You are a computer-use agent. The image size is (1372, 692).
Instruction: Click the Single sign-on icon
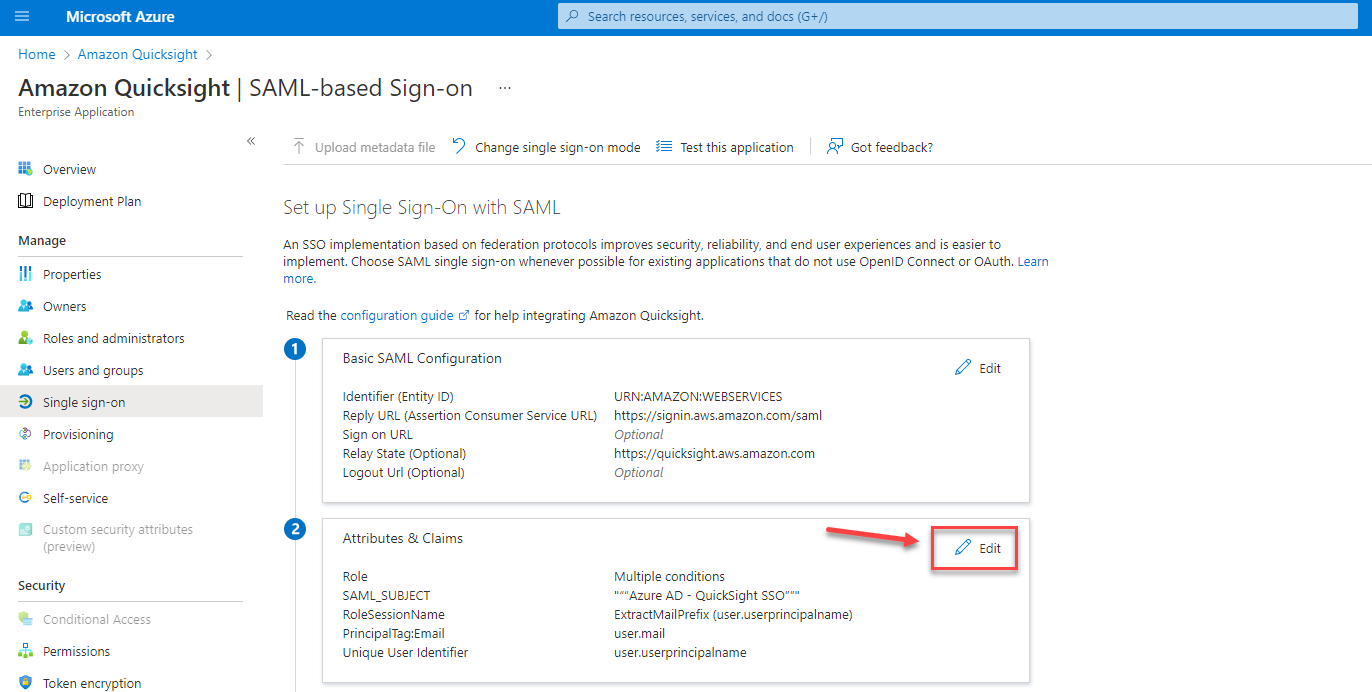26,402
